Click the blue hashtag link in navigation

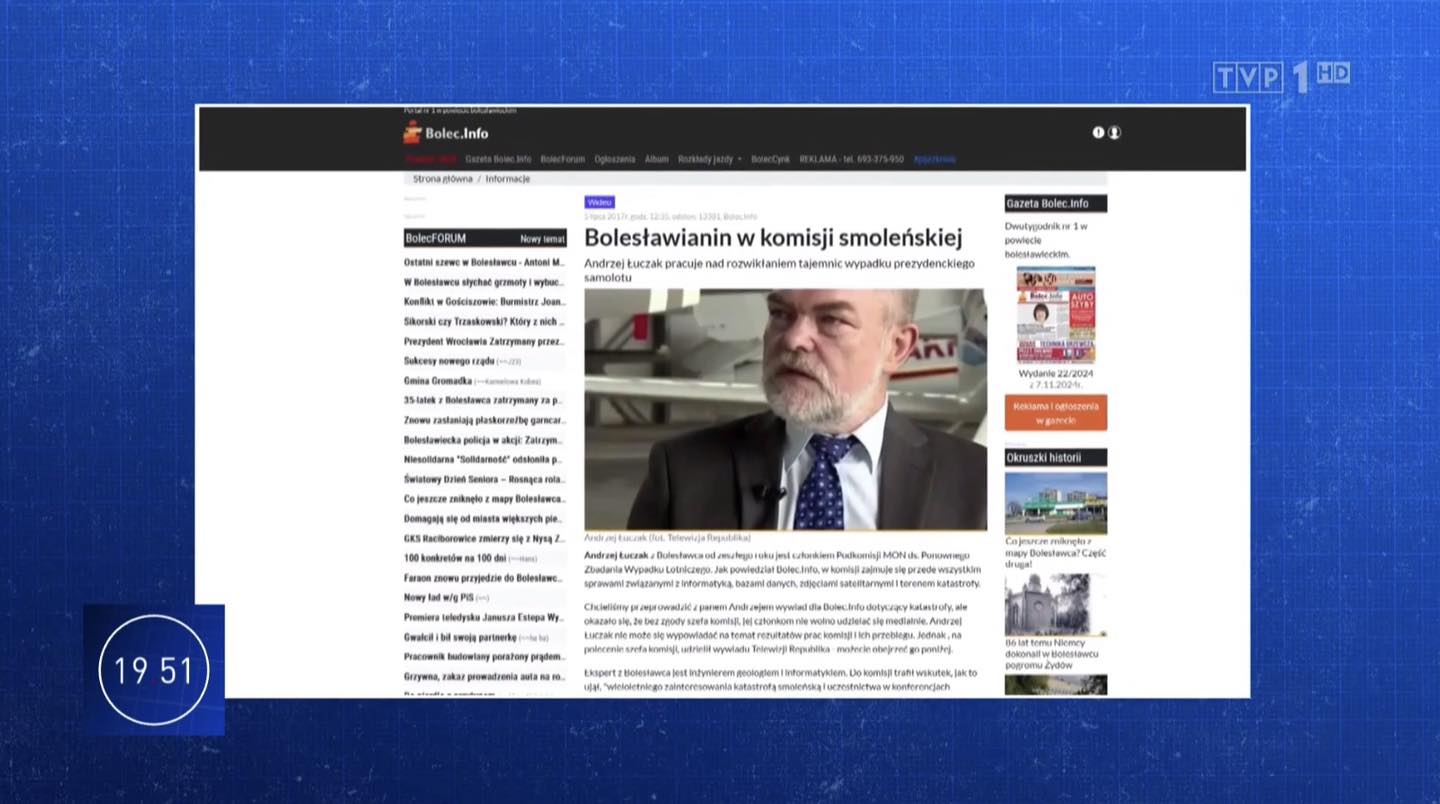point(934,159)
